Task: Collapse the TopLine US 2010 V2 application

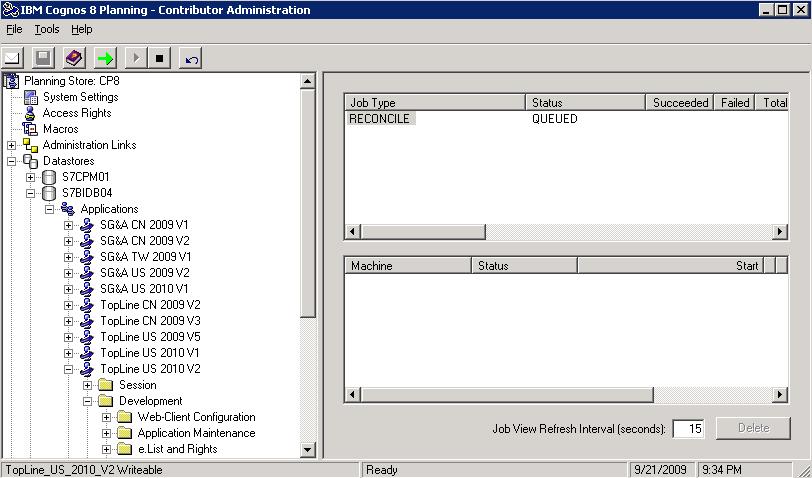Action: pos(68,369)
